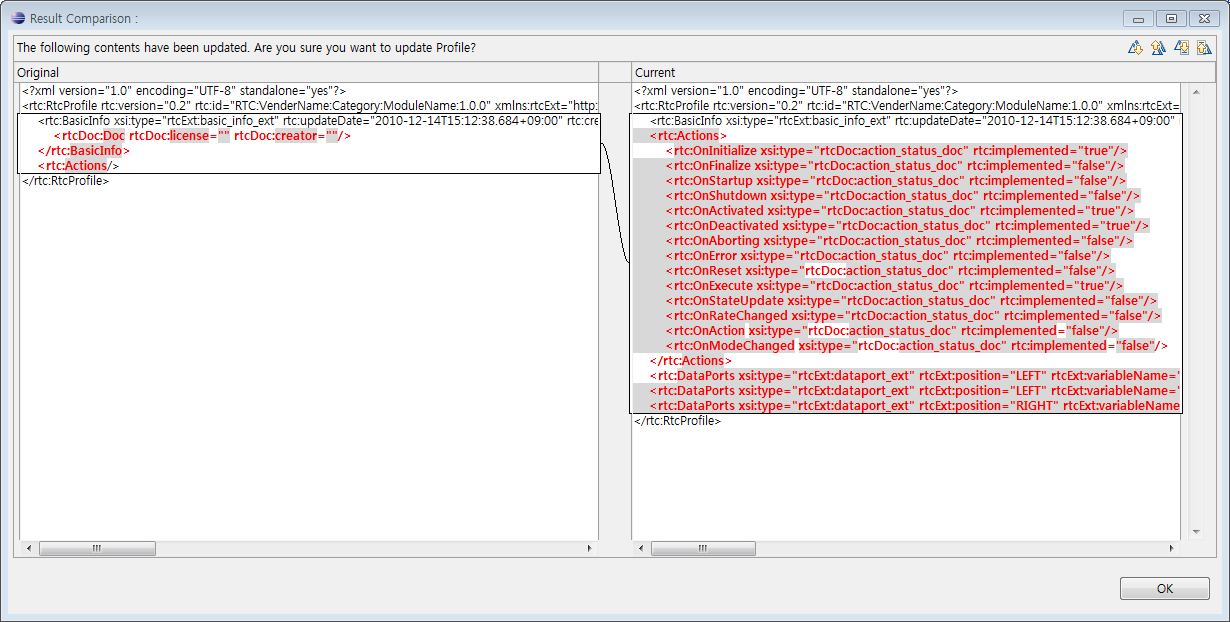Screen dimensions: 1230x622
Task: Select the rtc:OnAborting line
Action: 899,241
